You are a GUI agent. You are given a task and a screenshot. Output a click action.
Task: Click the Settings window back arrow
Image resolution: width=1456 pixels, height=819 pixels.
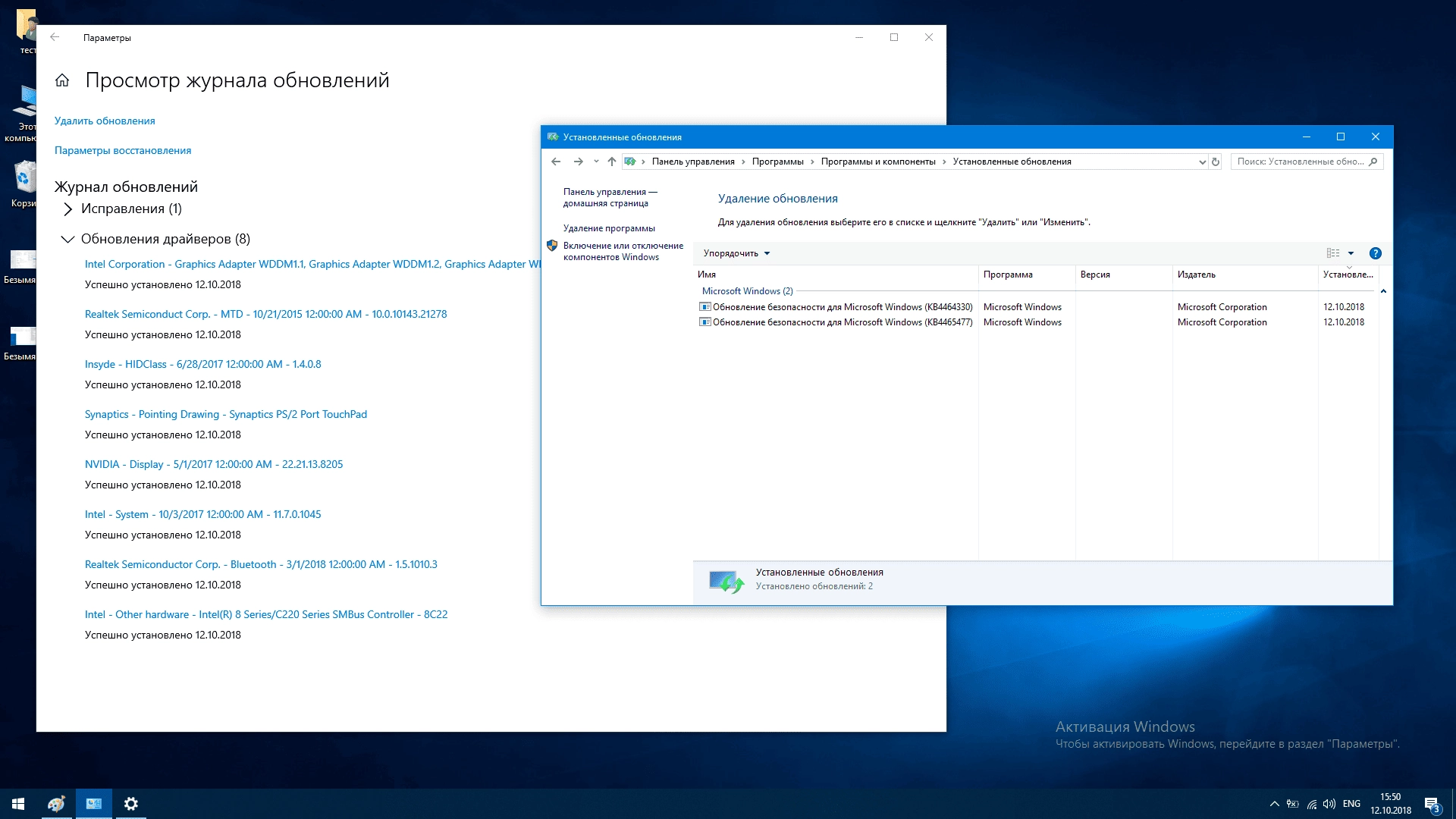pyautogui.click(x=55, y=37)
